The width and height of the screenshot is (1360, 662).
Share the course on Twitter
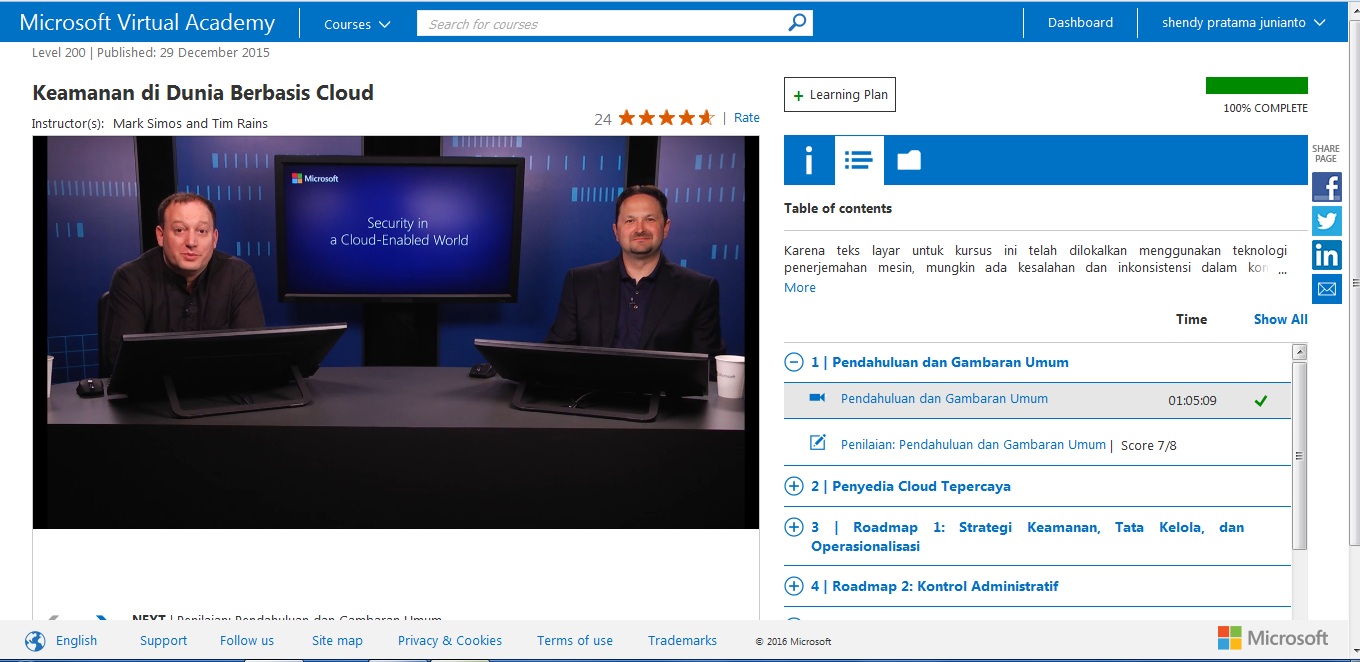pos(1327,221)
